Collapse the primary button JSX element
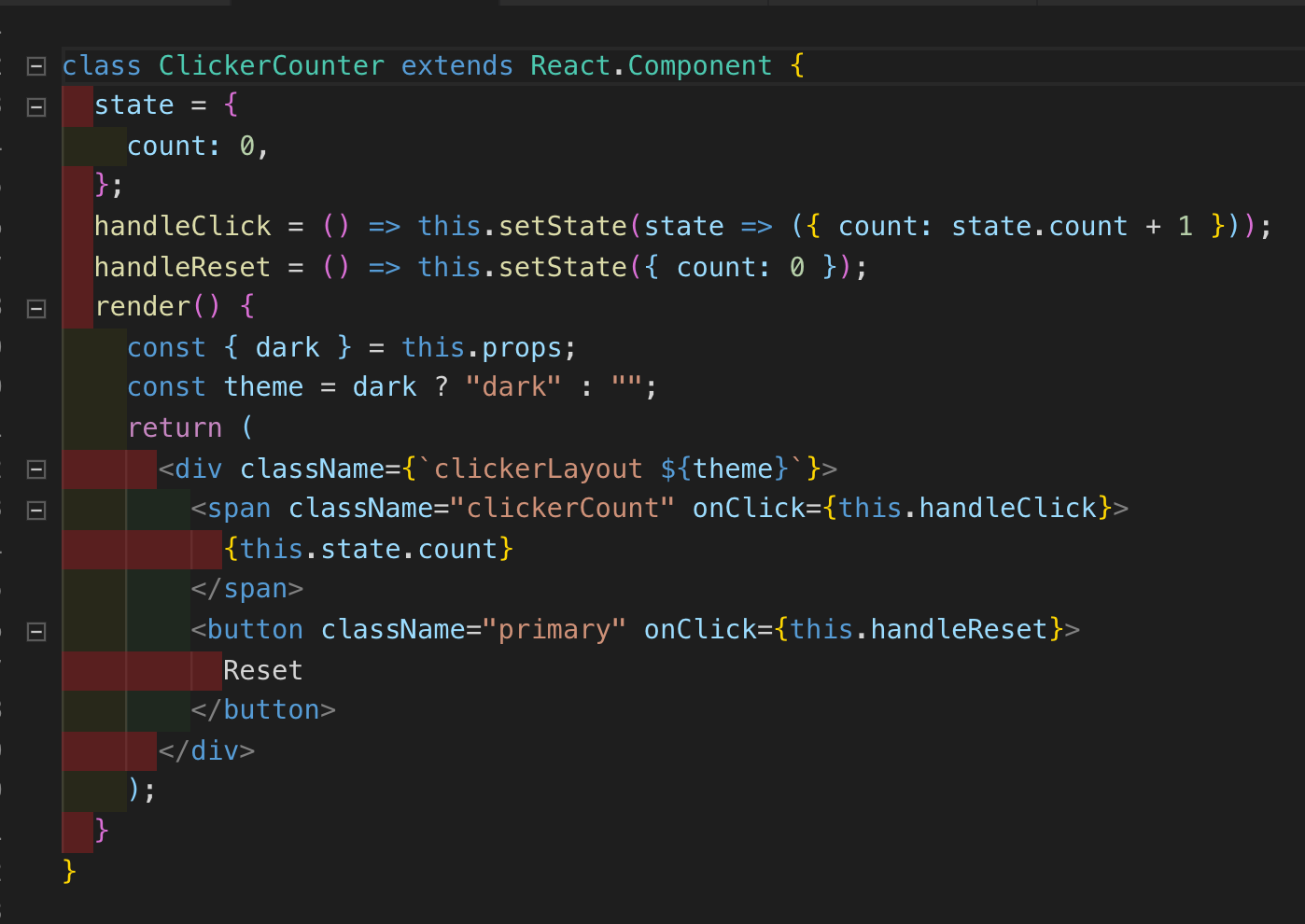1305x924 pixels. (x=35, y=631)
